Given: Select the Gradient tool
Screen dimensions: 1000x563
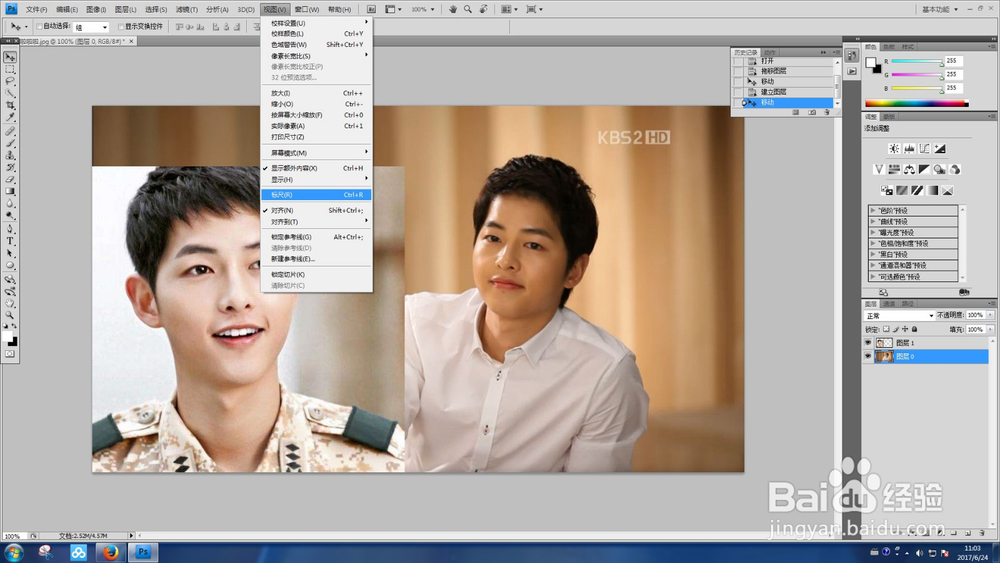Looking at the screenshot, I should coord(10,191).
